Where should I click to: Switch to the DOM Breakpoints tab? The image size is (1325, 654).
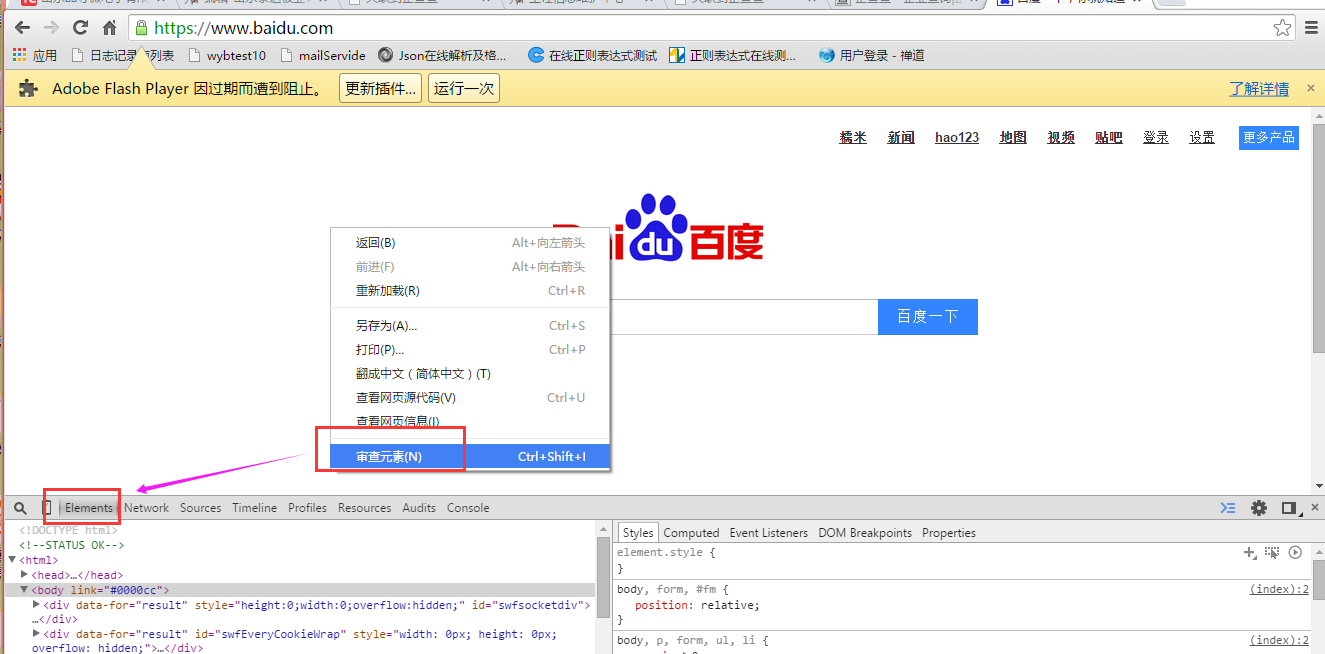coord(865,533)
